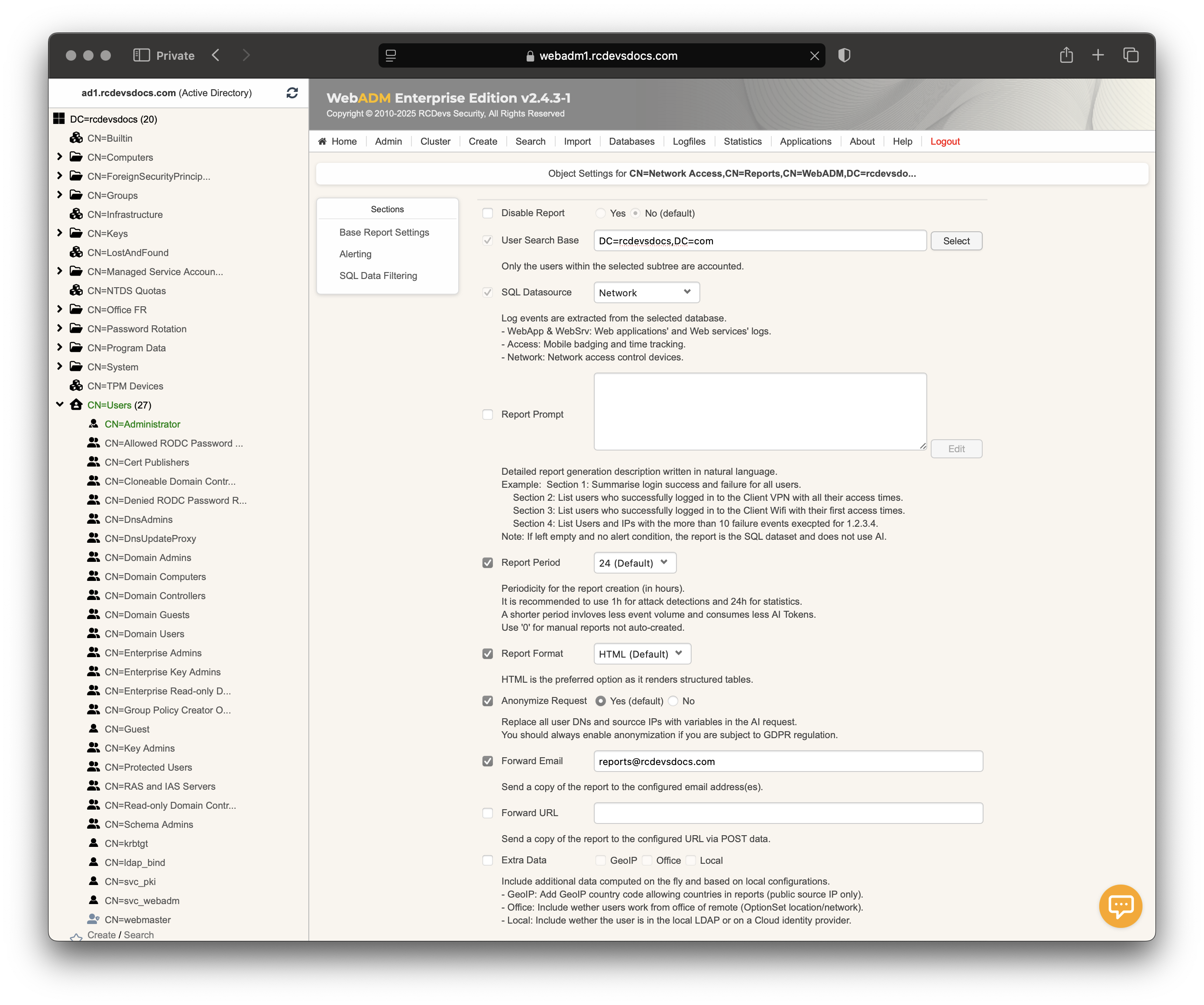
Task: Click the privacy shield icon
Action: pos(844,55)
